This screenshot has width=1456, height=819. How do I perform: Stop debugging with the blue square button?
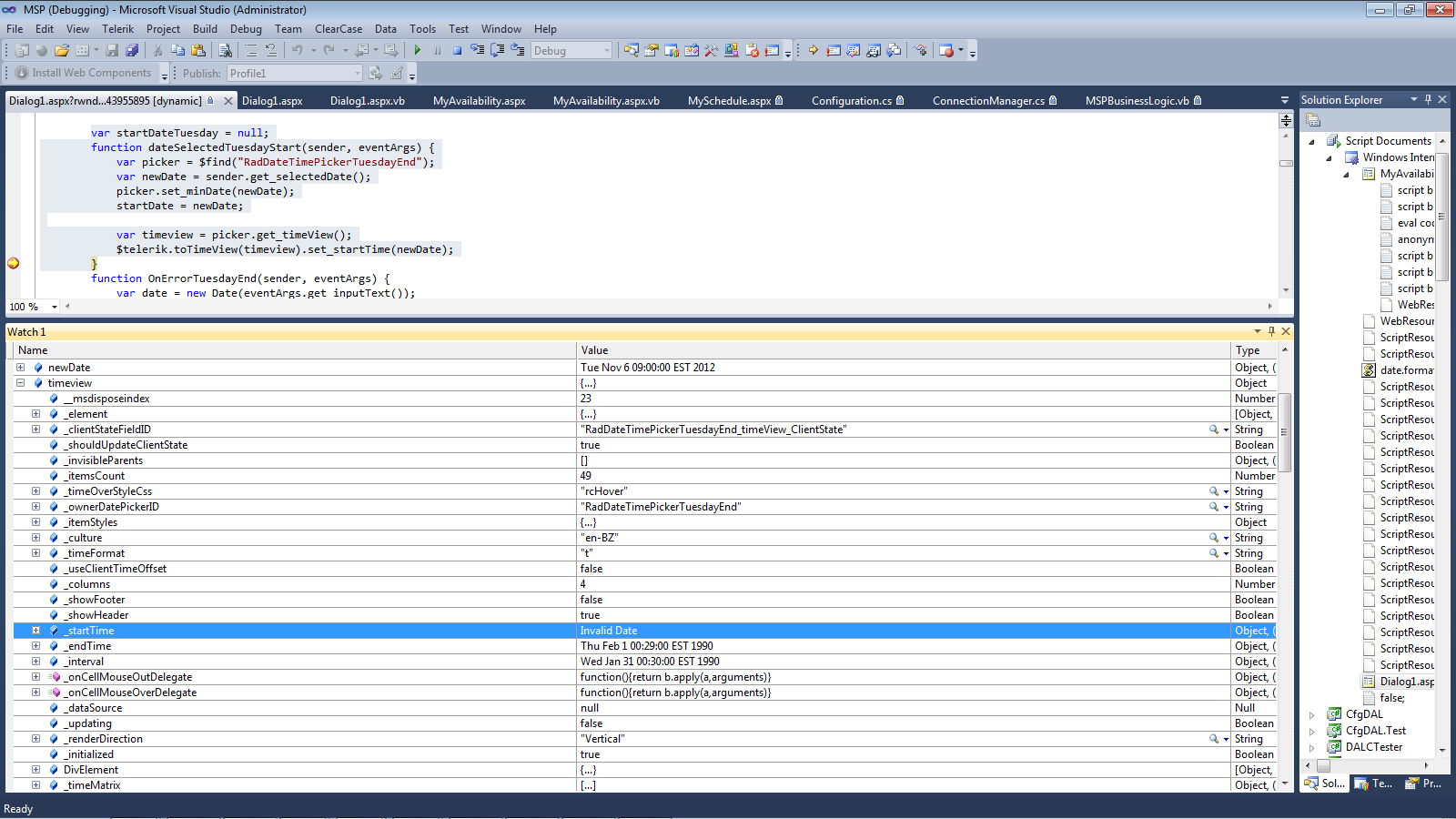457,51
